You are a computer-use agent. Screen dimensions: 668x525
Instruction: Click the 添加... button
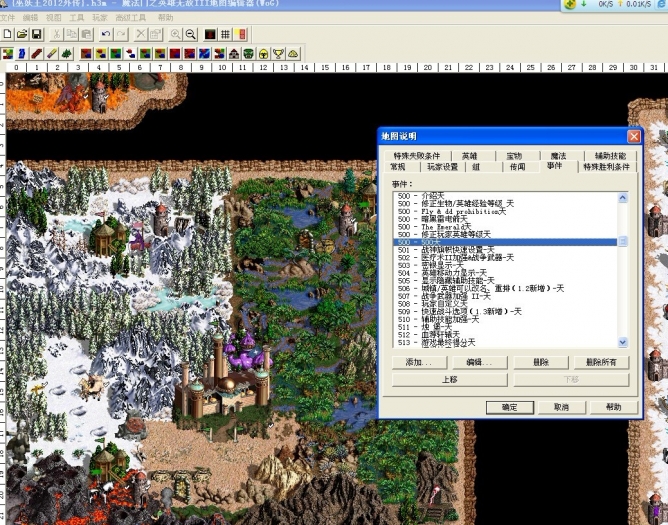(x=419, y=362)
